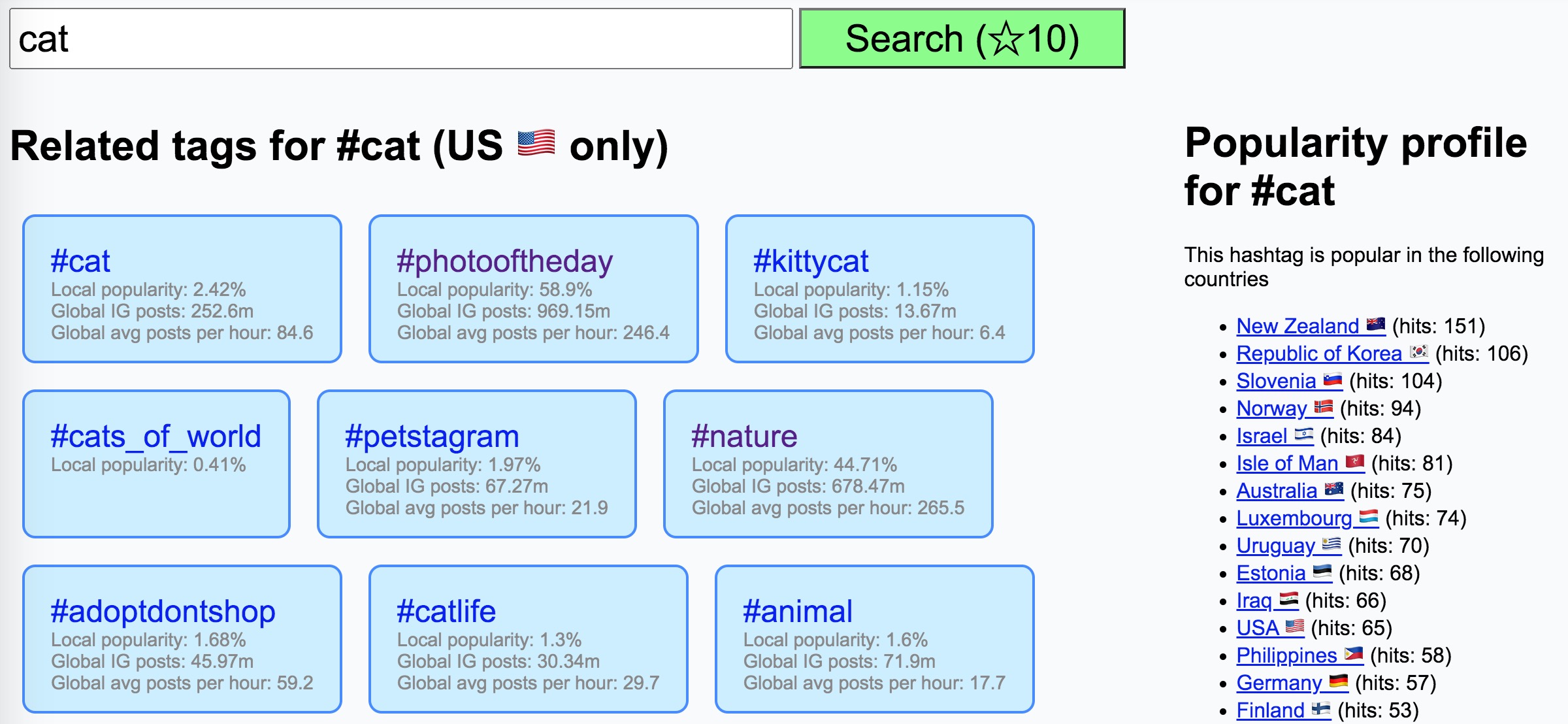Image resolution: width=1568 pixels, height=724 pixels.
Task: Open the #nature hashtag link
Action: pos(744,436)
